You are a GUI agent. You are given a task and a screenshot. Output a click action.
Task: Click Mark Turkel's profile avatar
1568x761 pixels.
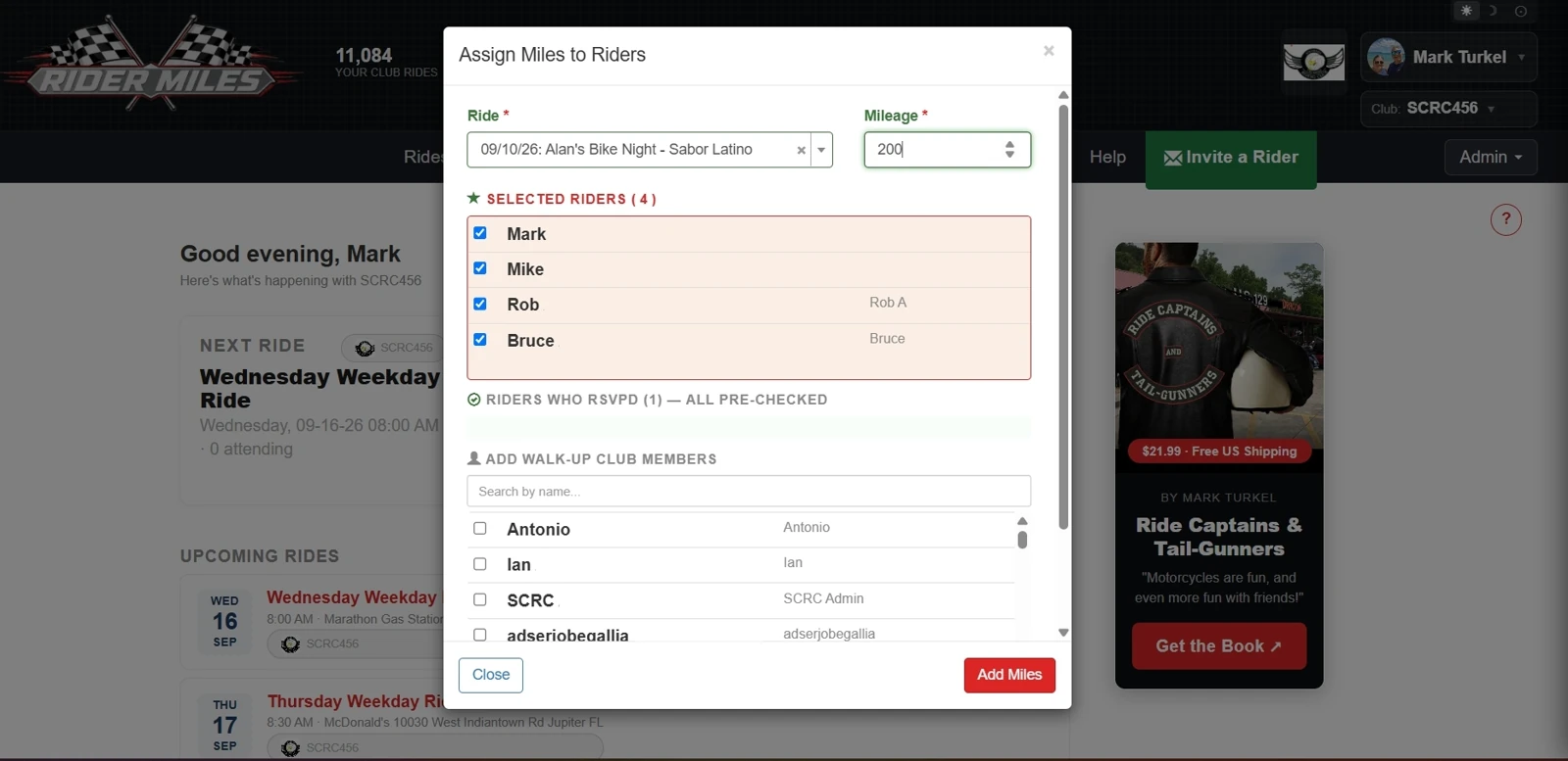[x=1386, y=57]
